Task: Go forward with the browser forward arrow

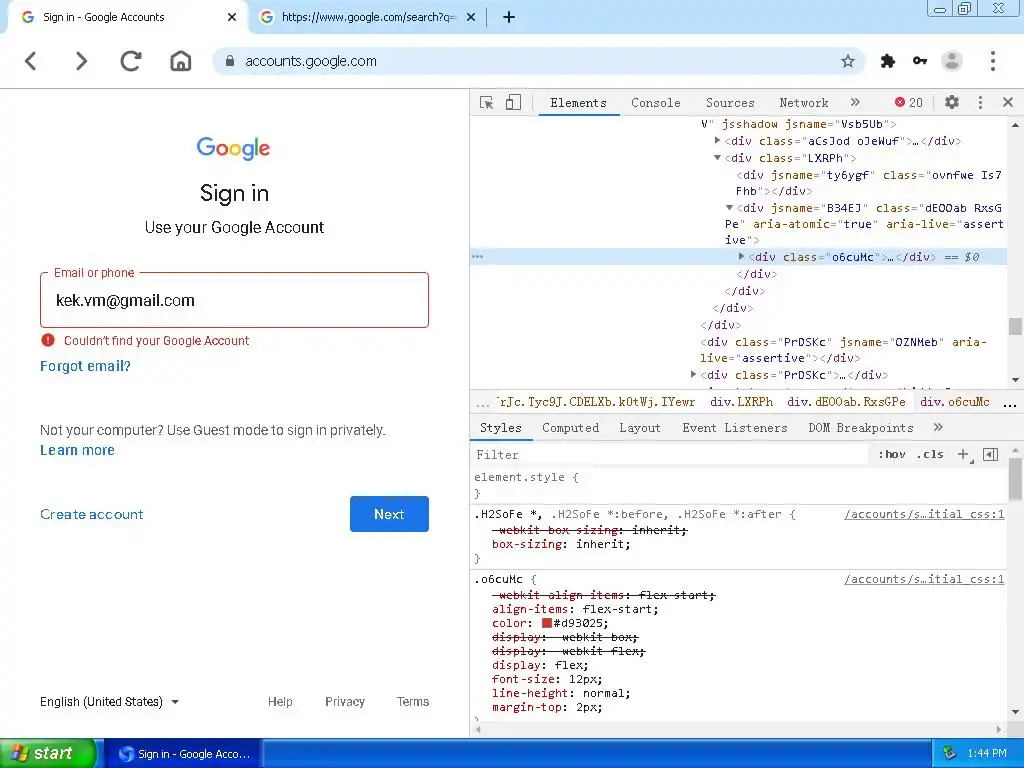Action: coord(81,61)
